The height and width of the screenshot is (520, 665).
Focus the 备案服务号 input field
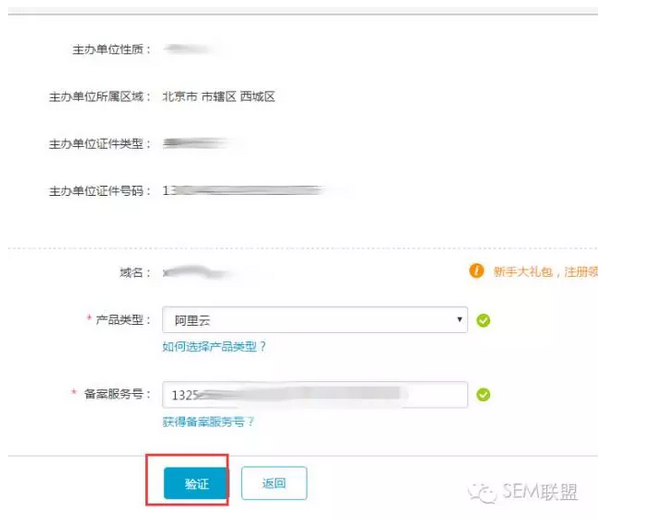315,395
